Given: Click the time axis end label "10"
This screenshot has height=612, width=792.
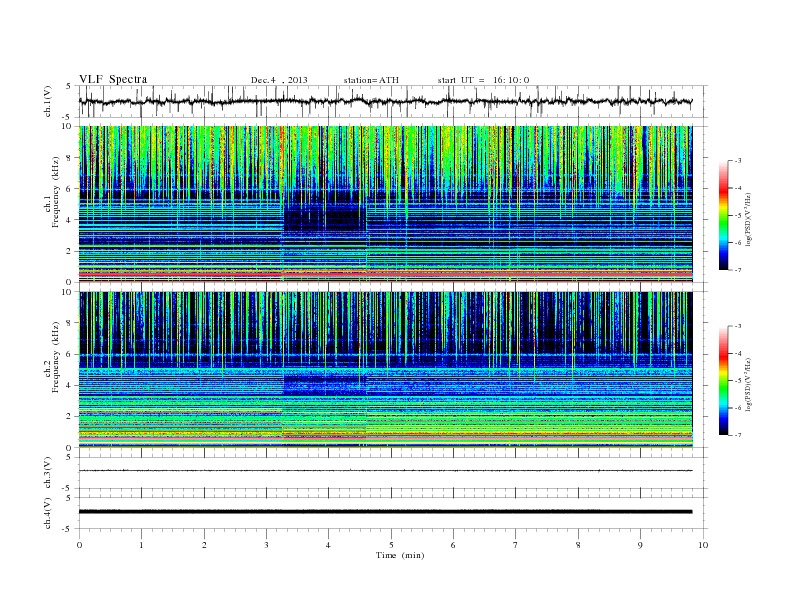Looking at the screenshot, I should coord(703,545).
